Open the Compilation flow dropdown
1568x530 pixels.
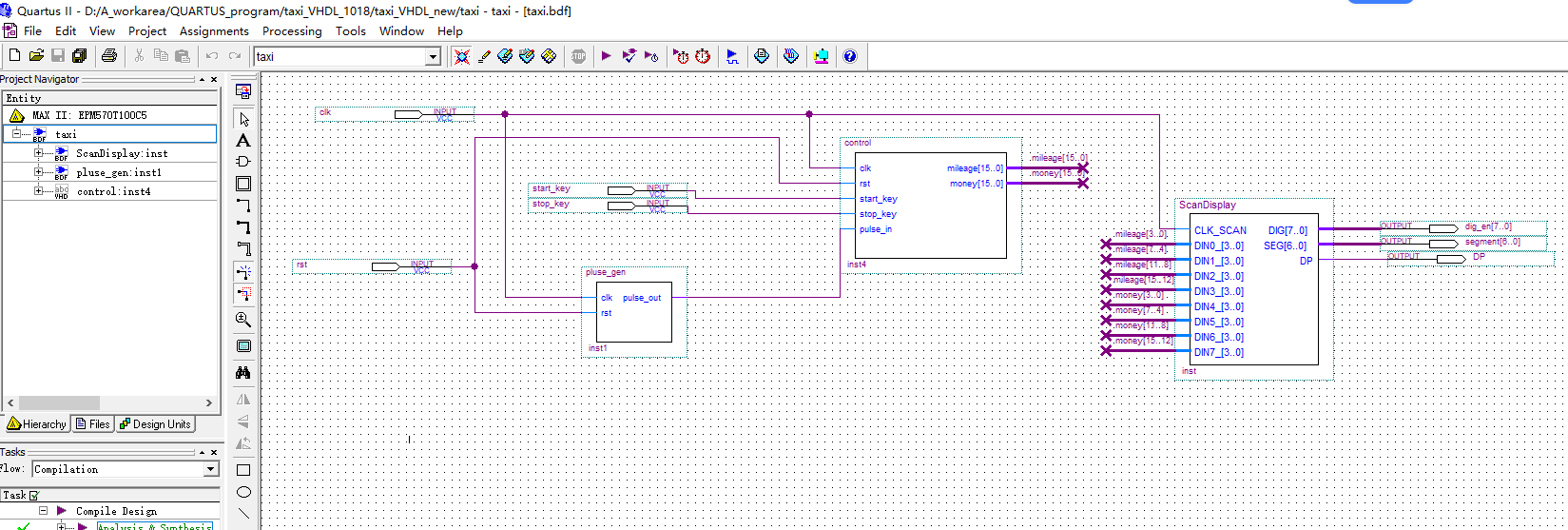pyautogui.click(x=211, y=469)
